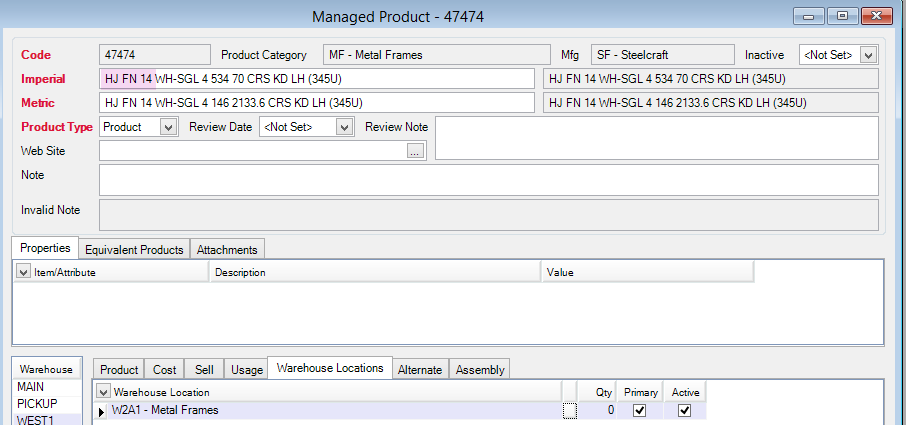This screenshot has width=906, height=425.
Task: Toggle the Primary checkbox for W2A1
Action: point(640,410)
